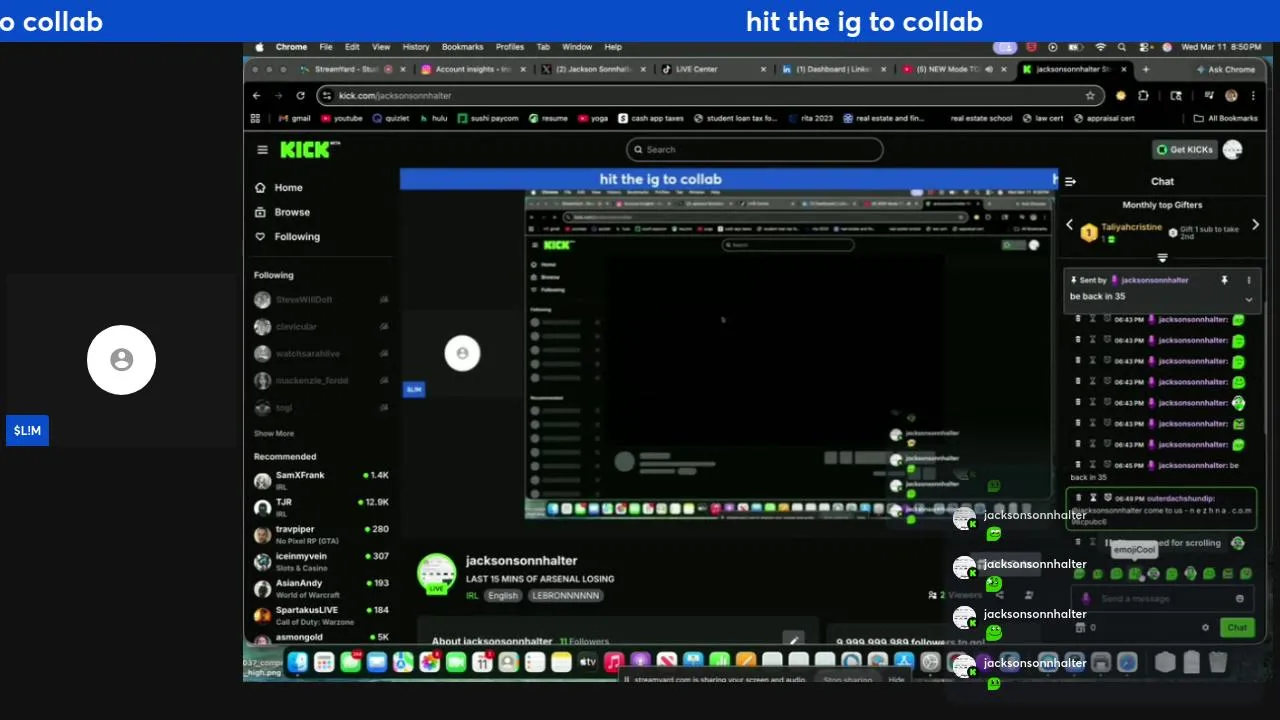Send message with the Chat button
1280x720 pixels.
click(1237, 628)
